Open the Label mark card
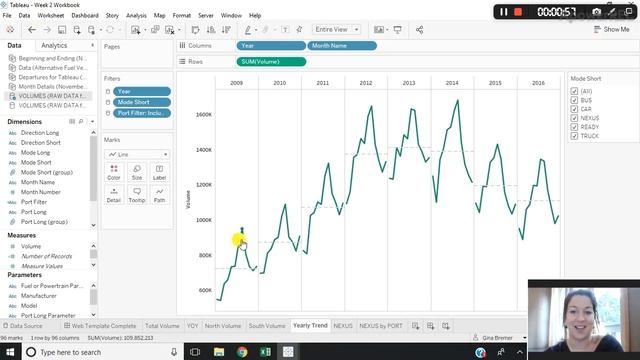 (160, 172)
